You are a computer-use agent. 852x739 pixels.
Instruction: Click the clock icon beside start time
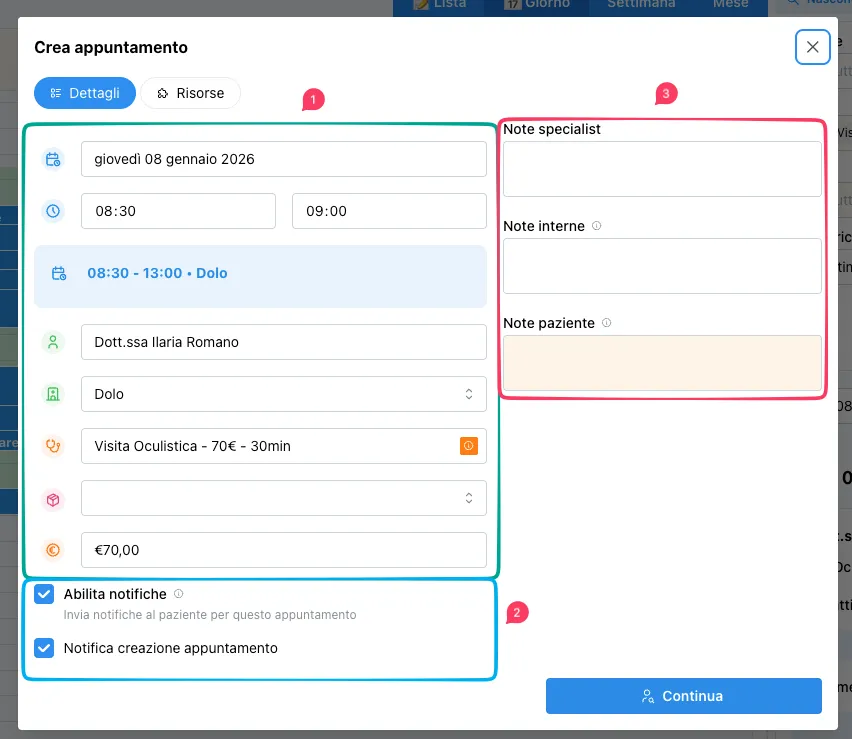[x=53, y=211]
